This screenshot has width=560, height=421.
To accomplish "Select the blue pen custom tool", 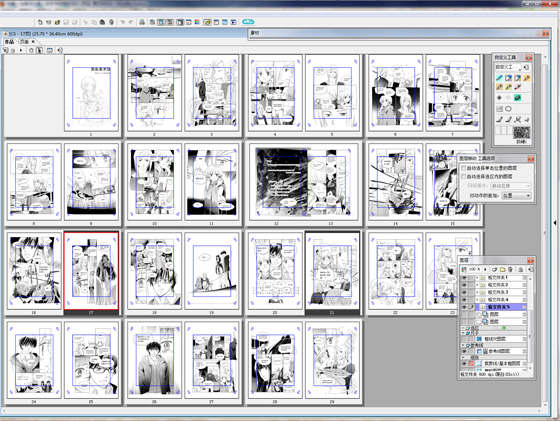I will (499, 77).
